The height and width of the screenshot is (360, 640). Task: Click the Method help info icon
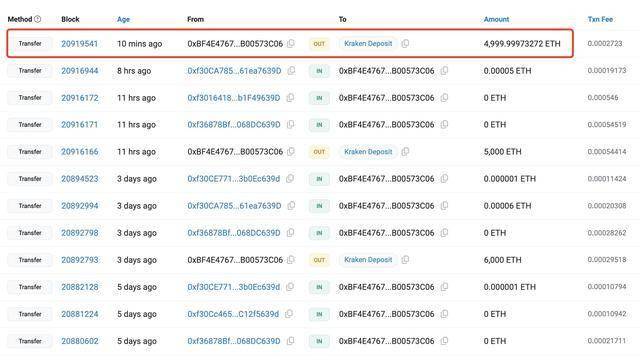tap(38, 19)
